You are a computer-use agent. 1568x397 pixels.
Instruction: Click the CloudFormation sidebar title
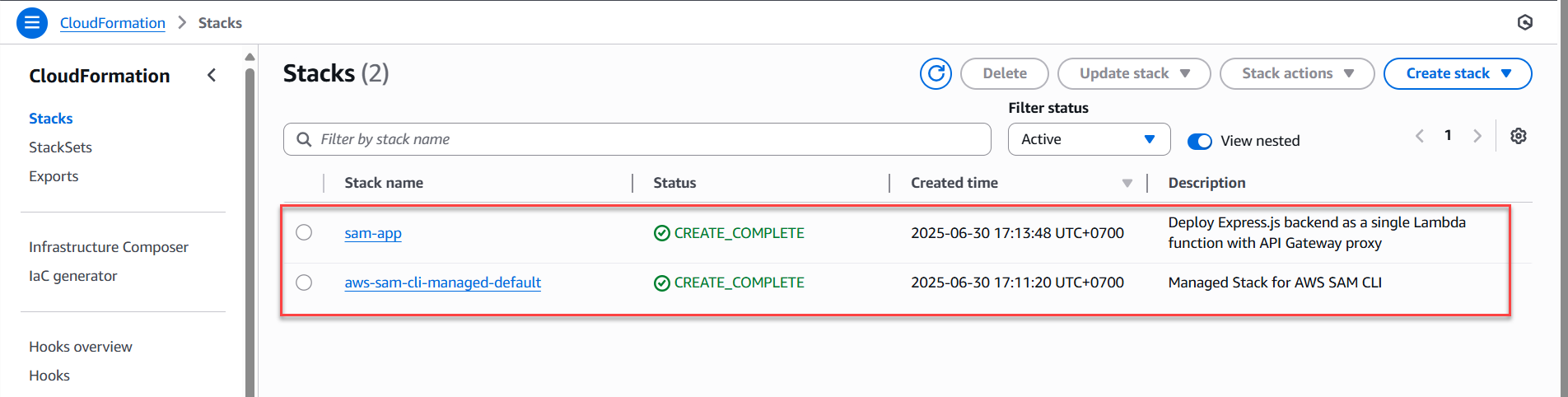point(100,76)
